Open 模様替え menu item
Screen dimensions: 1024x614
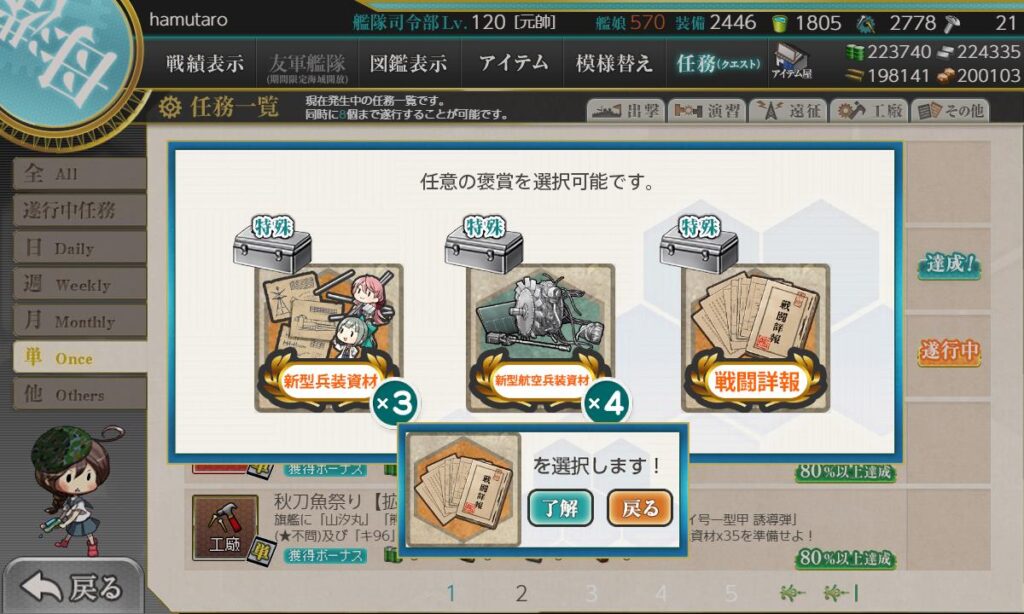point(614,63)
